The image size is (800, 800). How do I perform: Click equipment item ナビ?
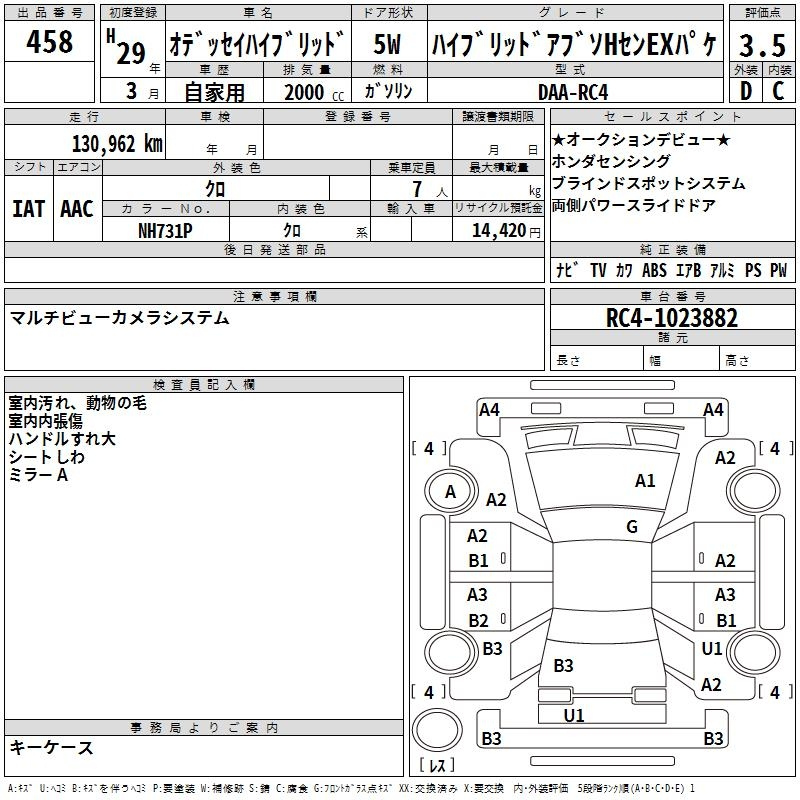[567, 270]
